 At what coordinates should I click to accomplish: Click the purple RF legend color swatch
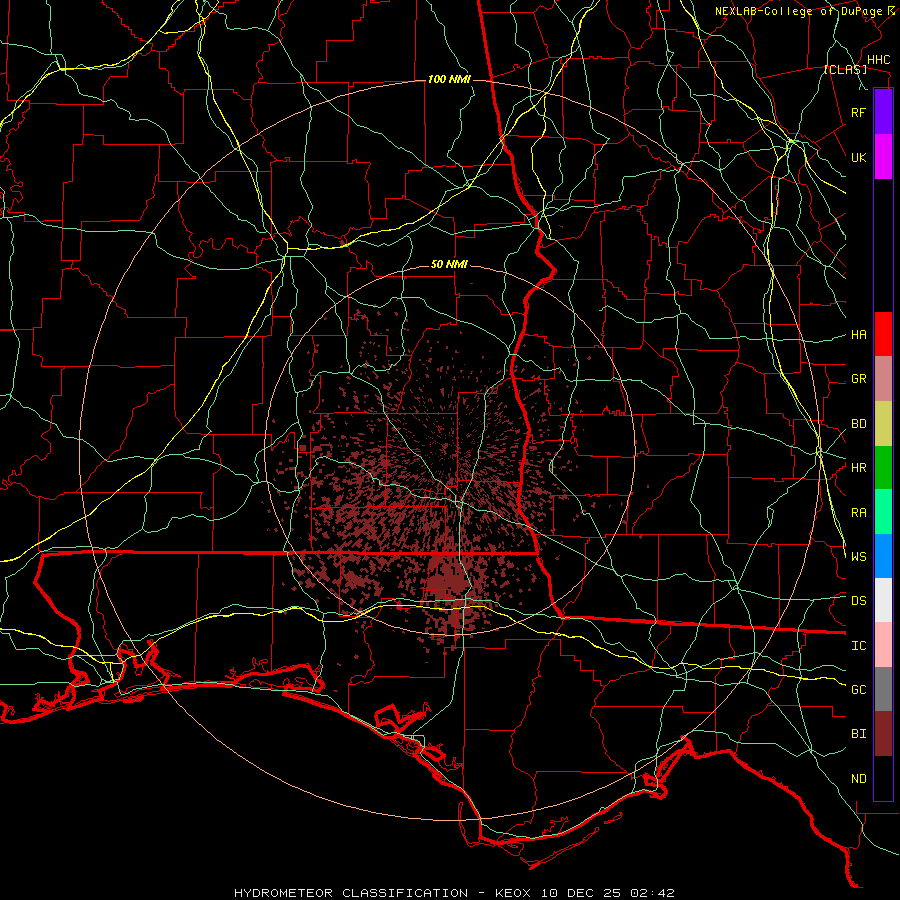(883, 112)
